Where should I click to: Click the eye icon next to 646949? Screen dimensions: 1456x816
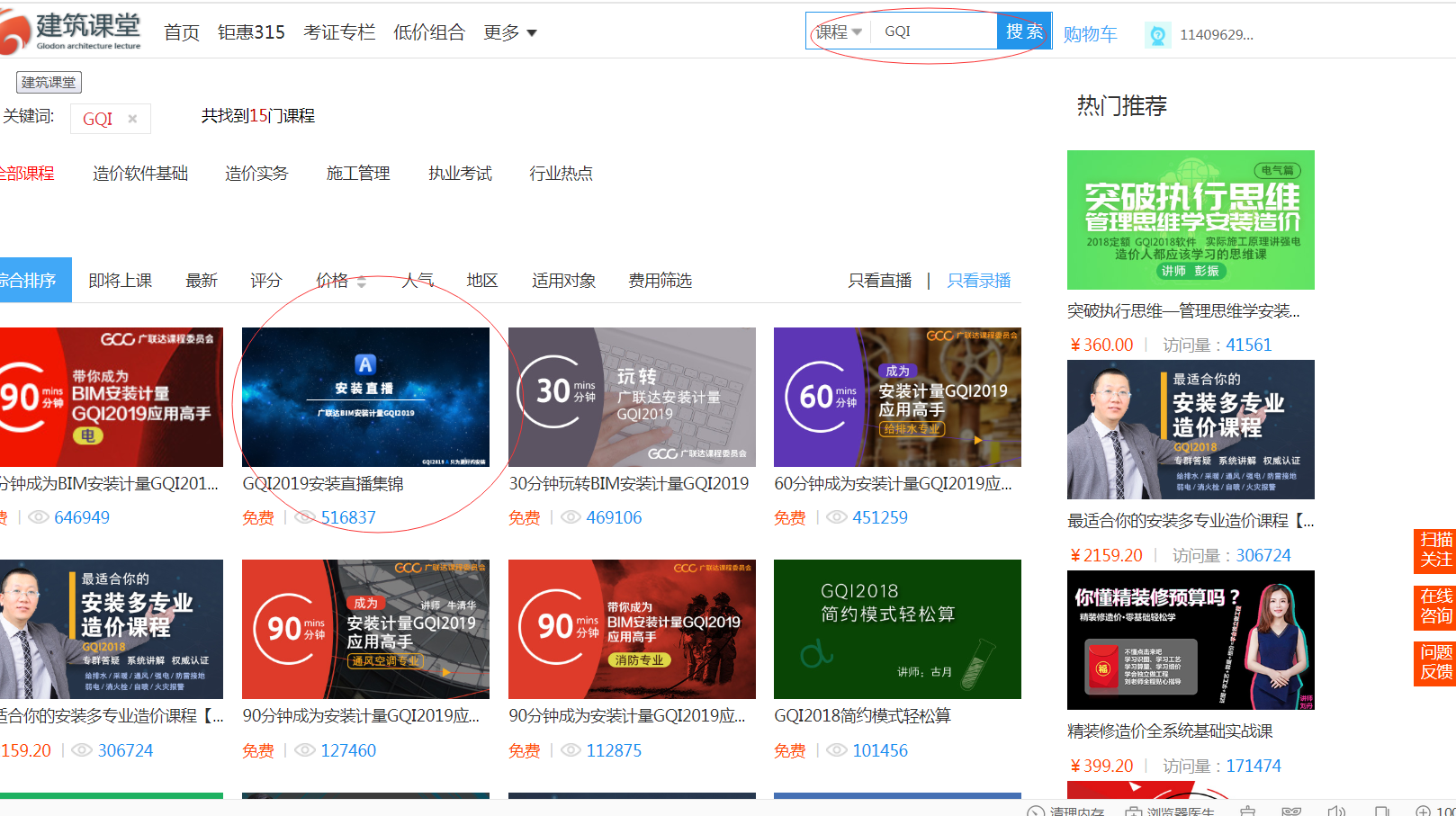[39, 517]
